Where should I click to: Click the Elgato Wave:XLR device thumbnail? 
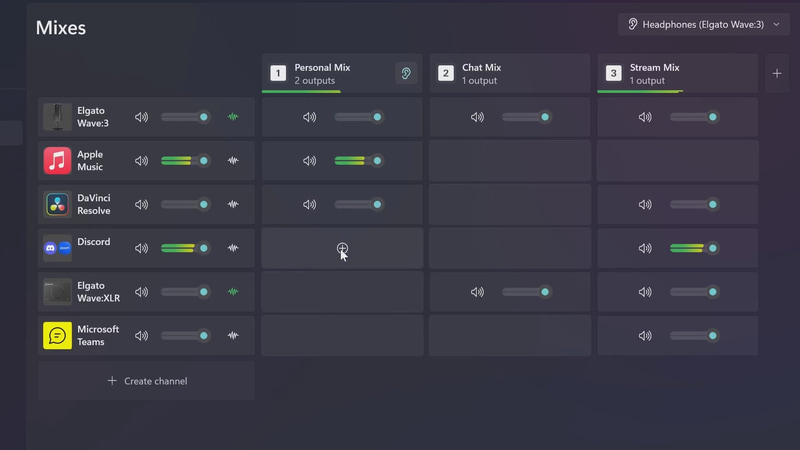[x=57, y=292]
